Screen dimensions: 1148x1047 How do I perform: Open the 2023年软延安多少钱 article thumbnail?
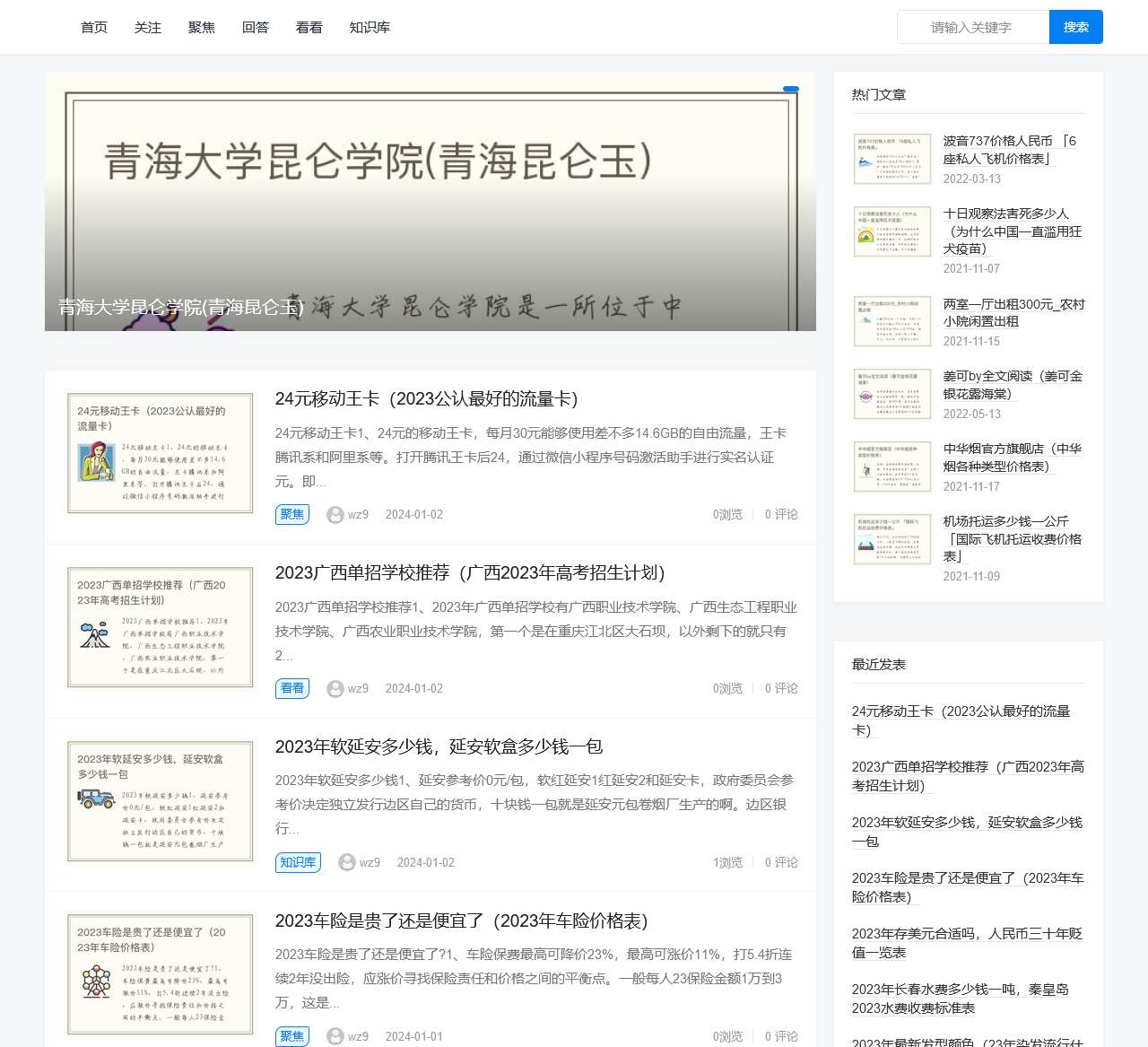[x=161, y=800]
